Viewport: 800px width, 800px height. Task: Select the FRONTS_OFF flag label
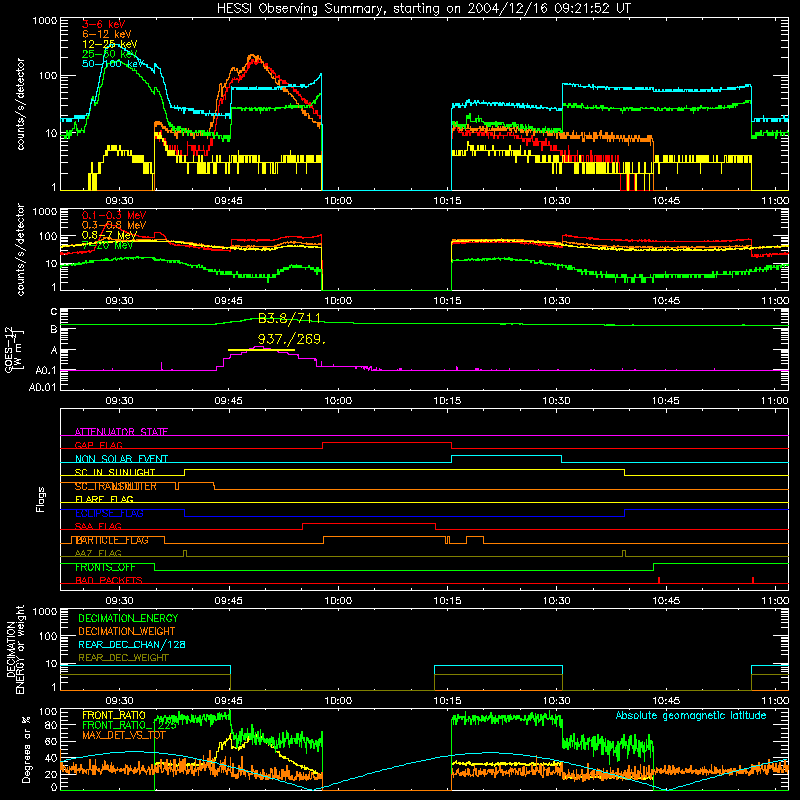pyautogui.click(x=105, y=567)
